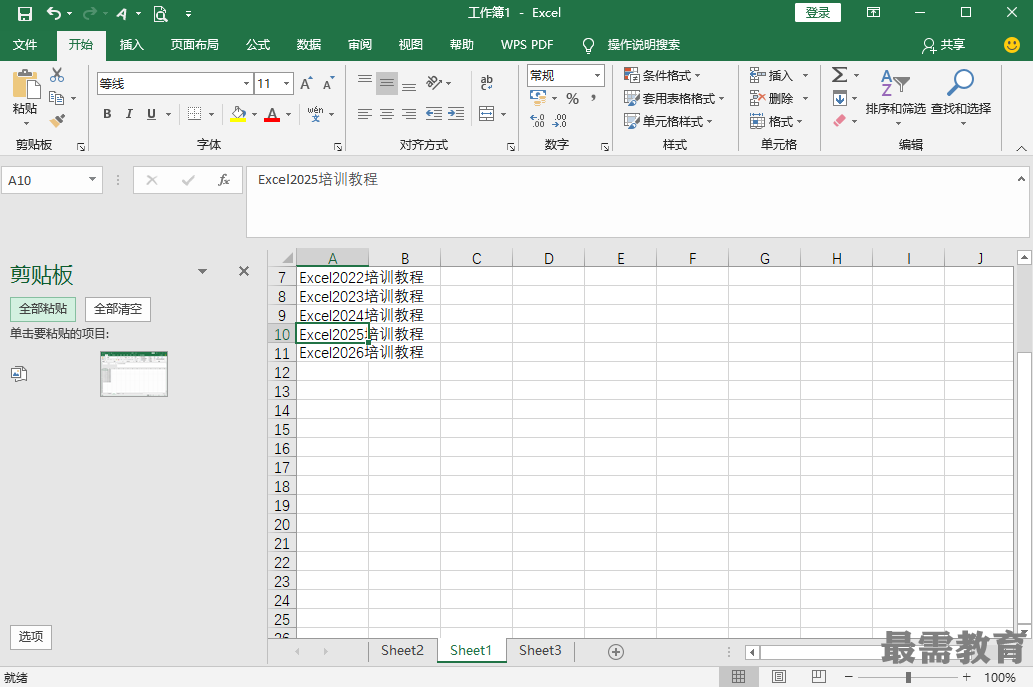Align text left
Viewport: 1033px width, 687px height.
(365, 114)
